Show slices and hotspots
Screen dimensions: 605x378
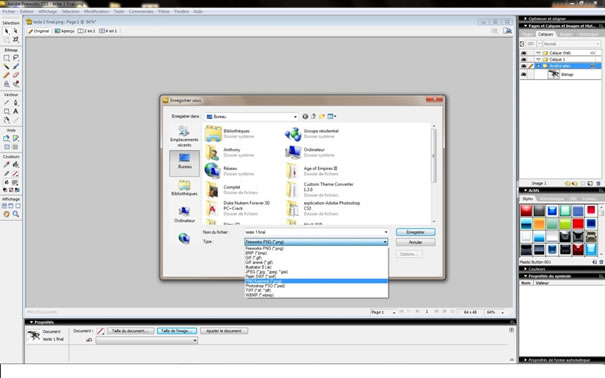click(16, 147)
